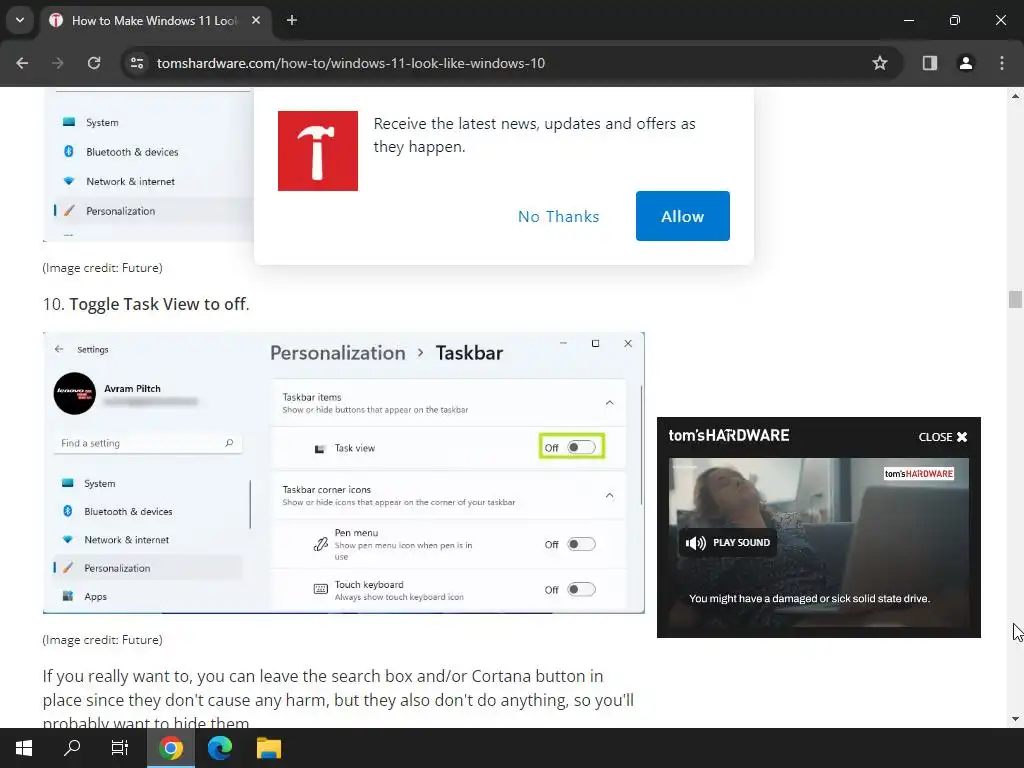
Task: Click the Task view icon in settings
Action: 320,449
